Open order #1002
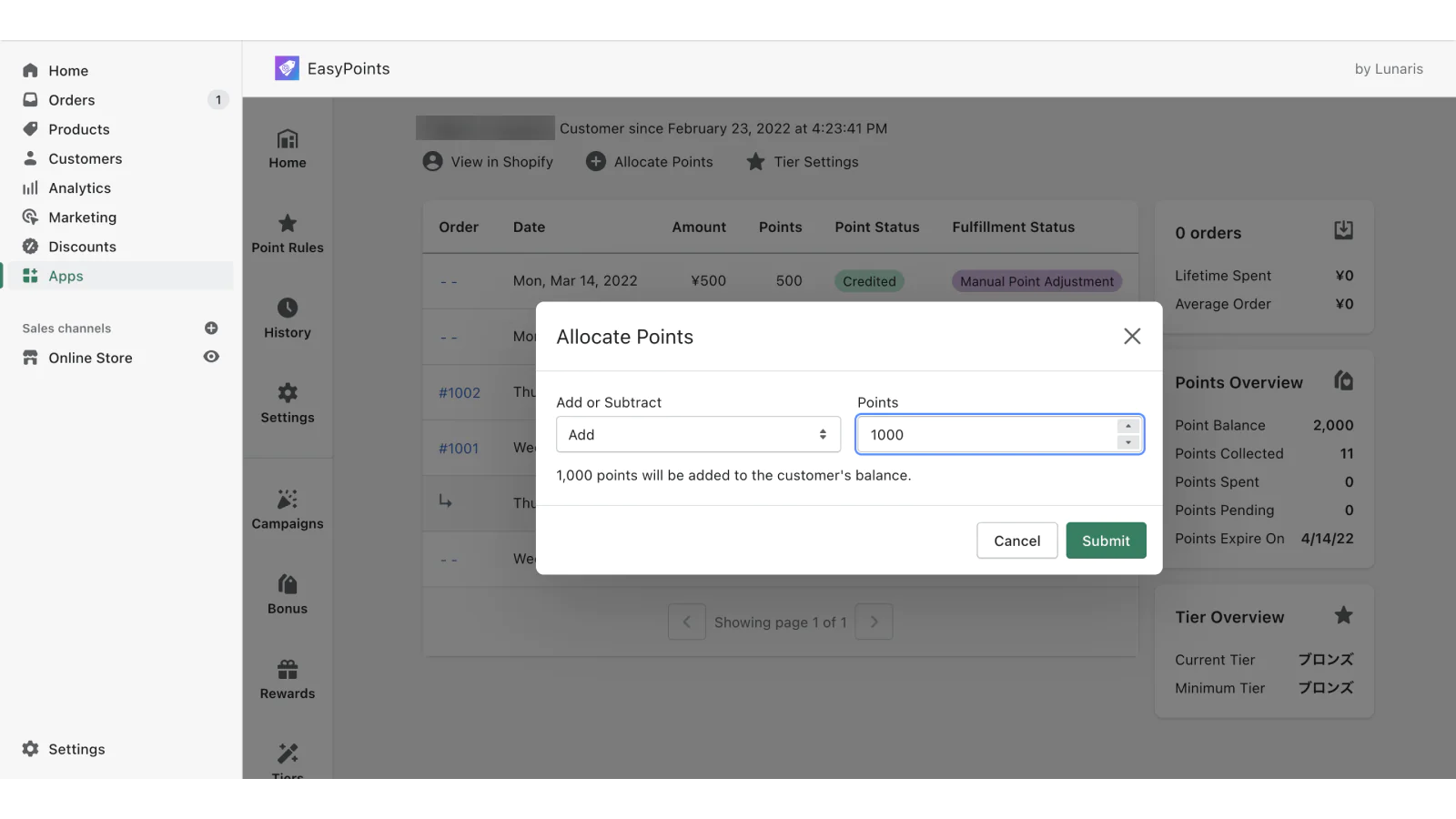 (460, 392)
